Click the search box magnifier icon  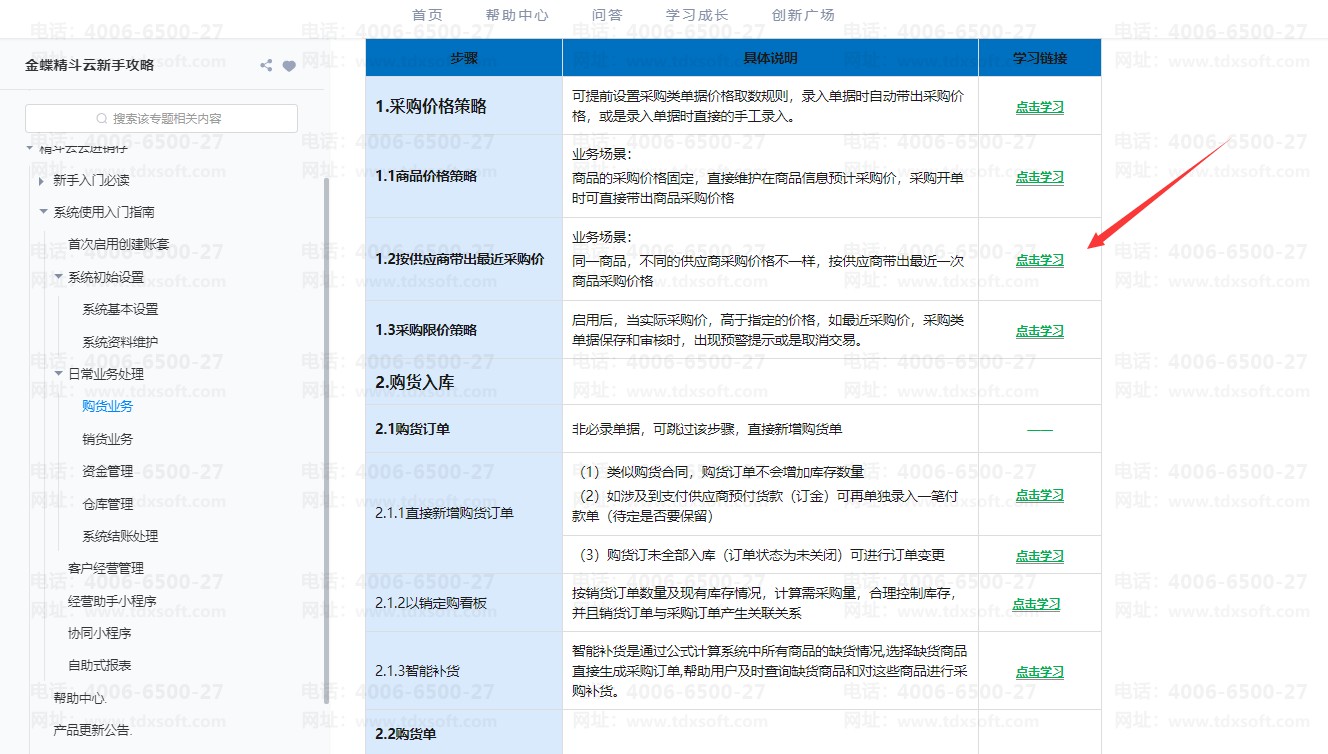(x=102, y=118)
